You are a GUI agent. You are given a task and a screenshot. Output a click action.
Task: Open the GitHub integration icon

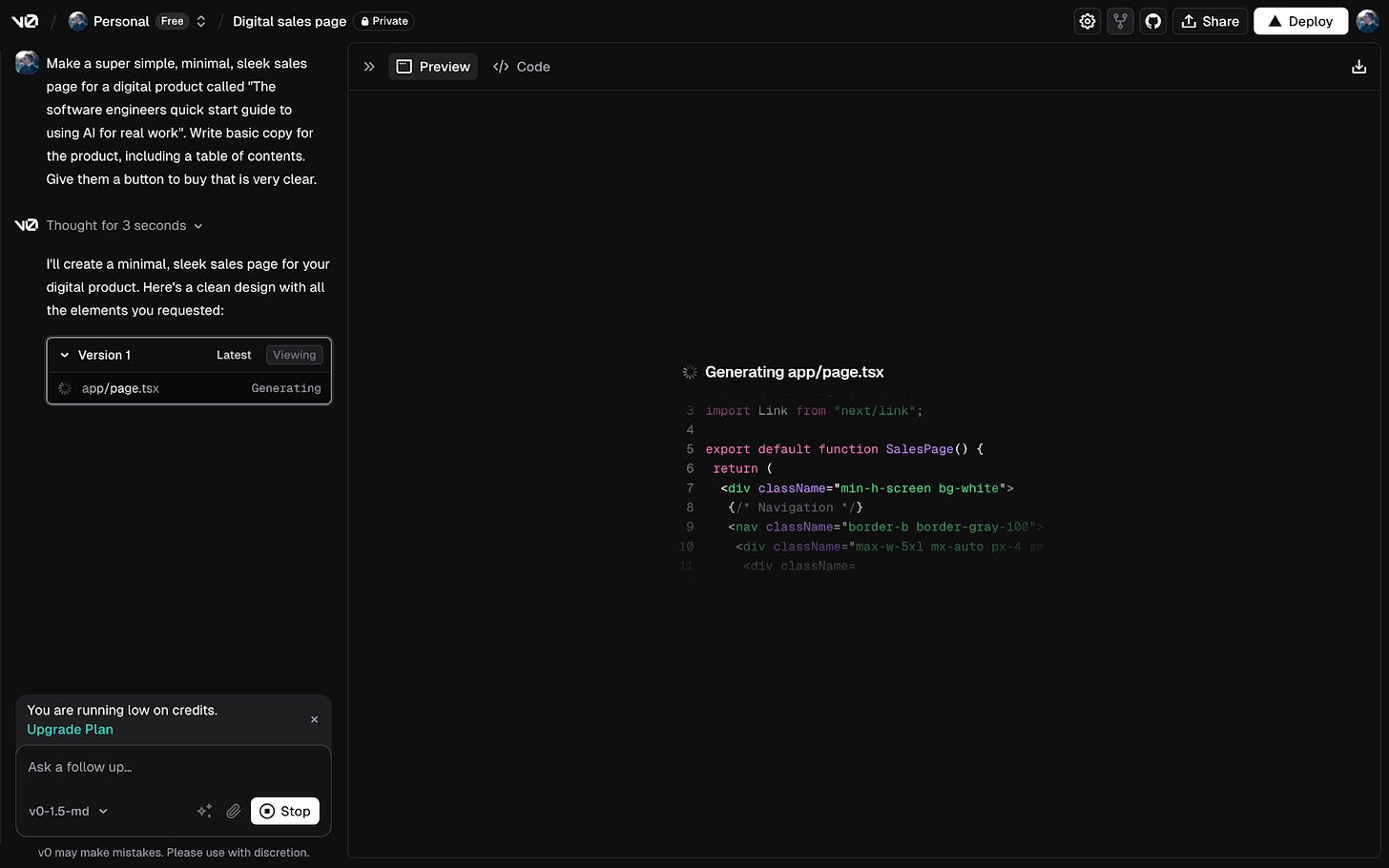[1153, 21]
